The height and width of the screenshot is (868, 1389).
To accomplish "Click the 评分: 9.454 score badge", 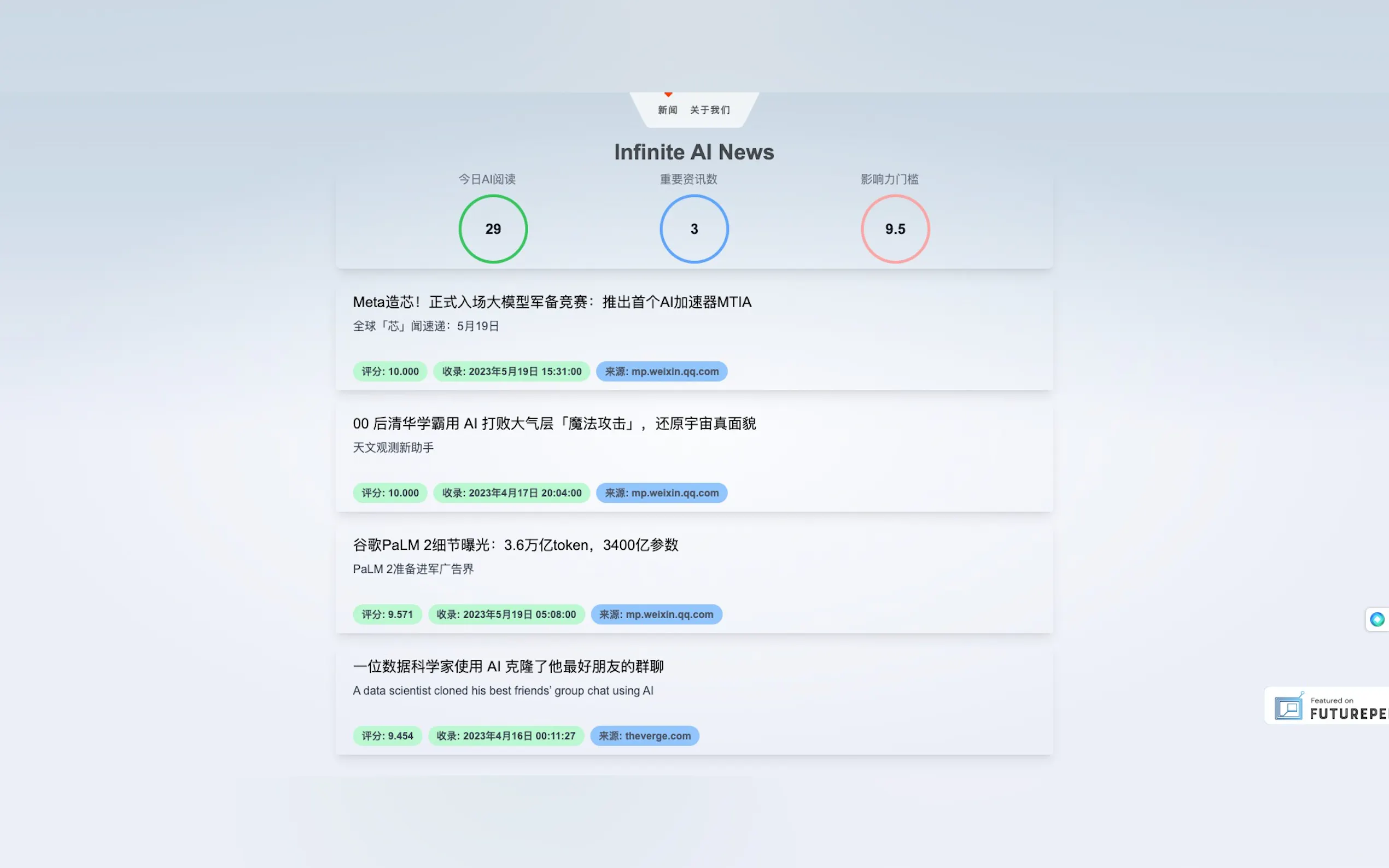I will click(x=387, y=736).
